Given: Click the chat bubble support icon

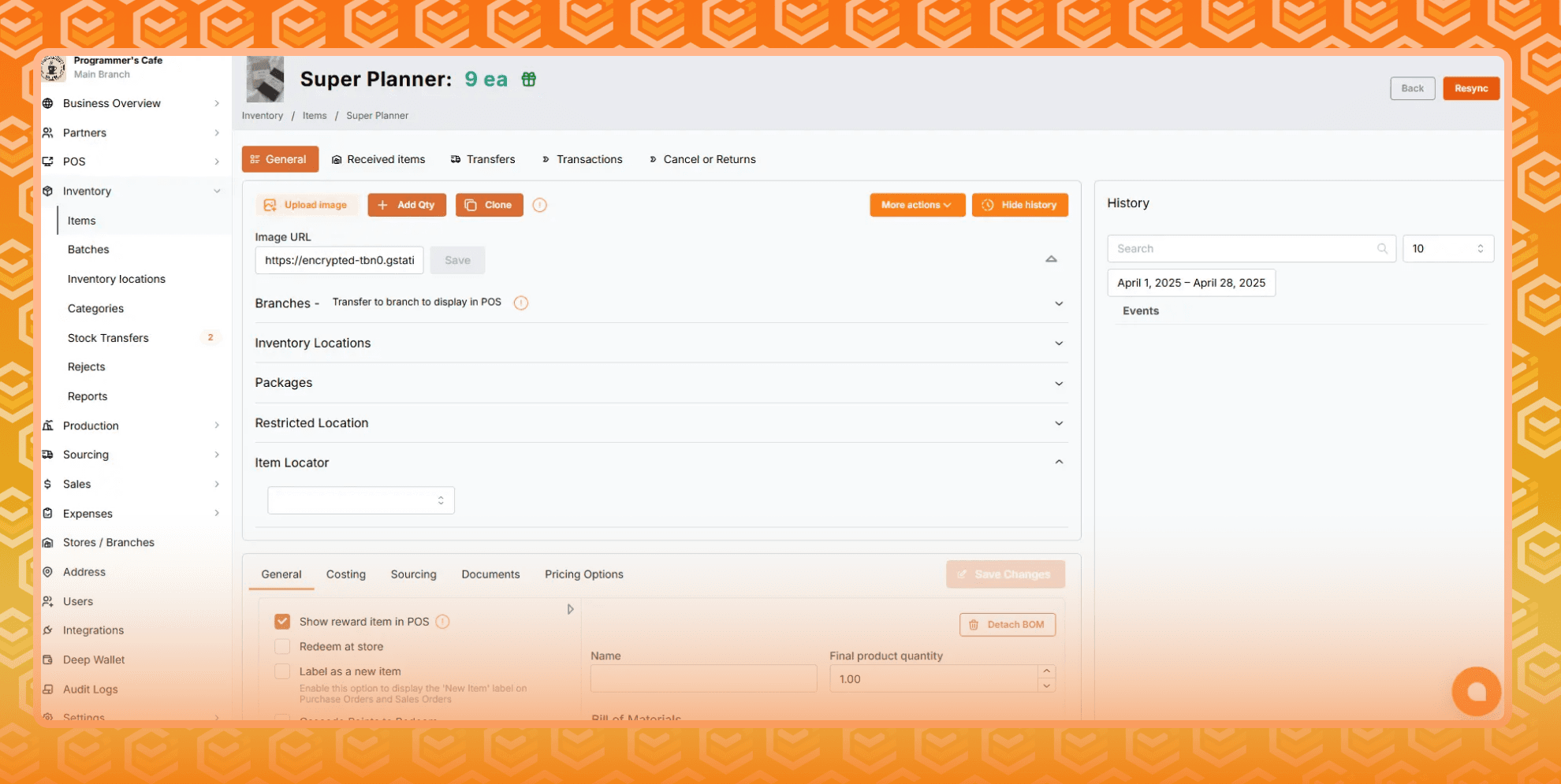Looking at the screenshot, I should [x=1476, y=691].
